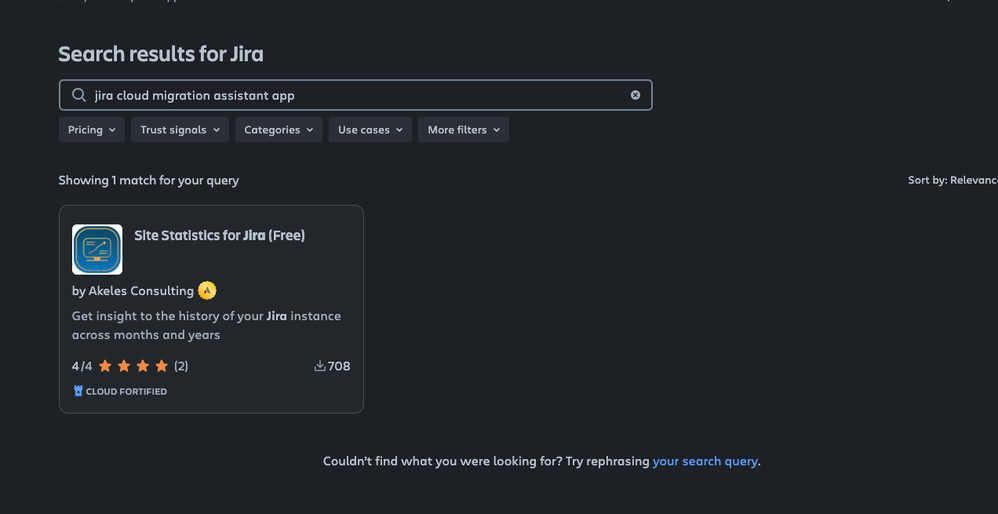Viewport: 998px width, 514px height.
Task: Focus the Jira search input field
Action: coord(355,95)
